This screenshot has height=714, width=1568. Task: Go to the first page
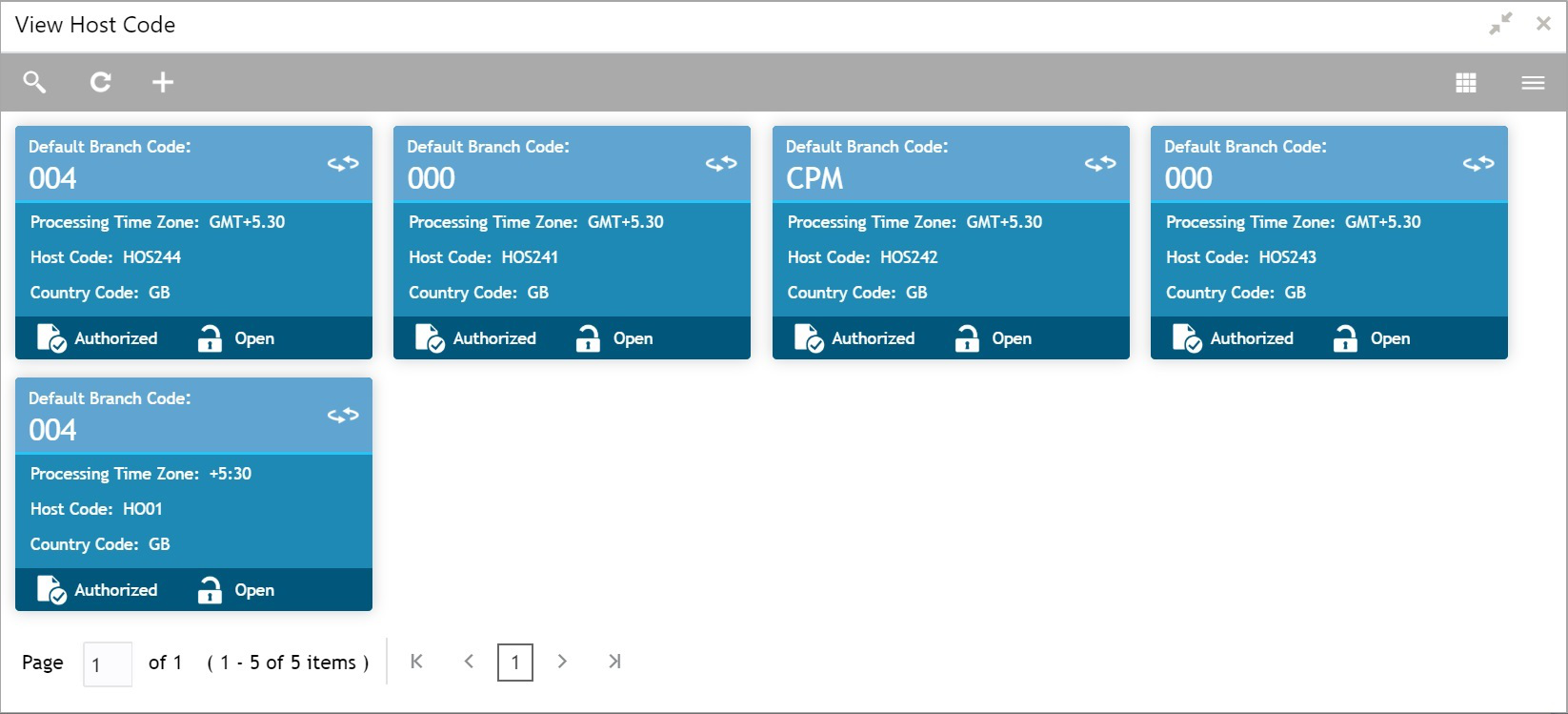click(416, 662)
